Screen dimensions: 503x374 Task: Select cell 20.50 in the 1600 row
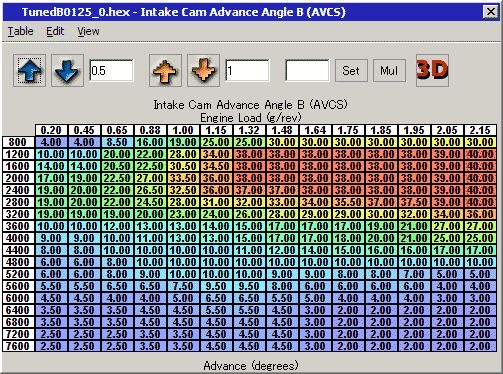[117, 166]
